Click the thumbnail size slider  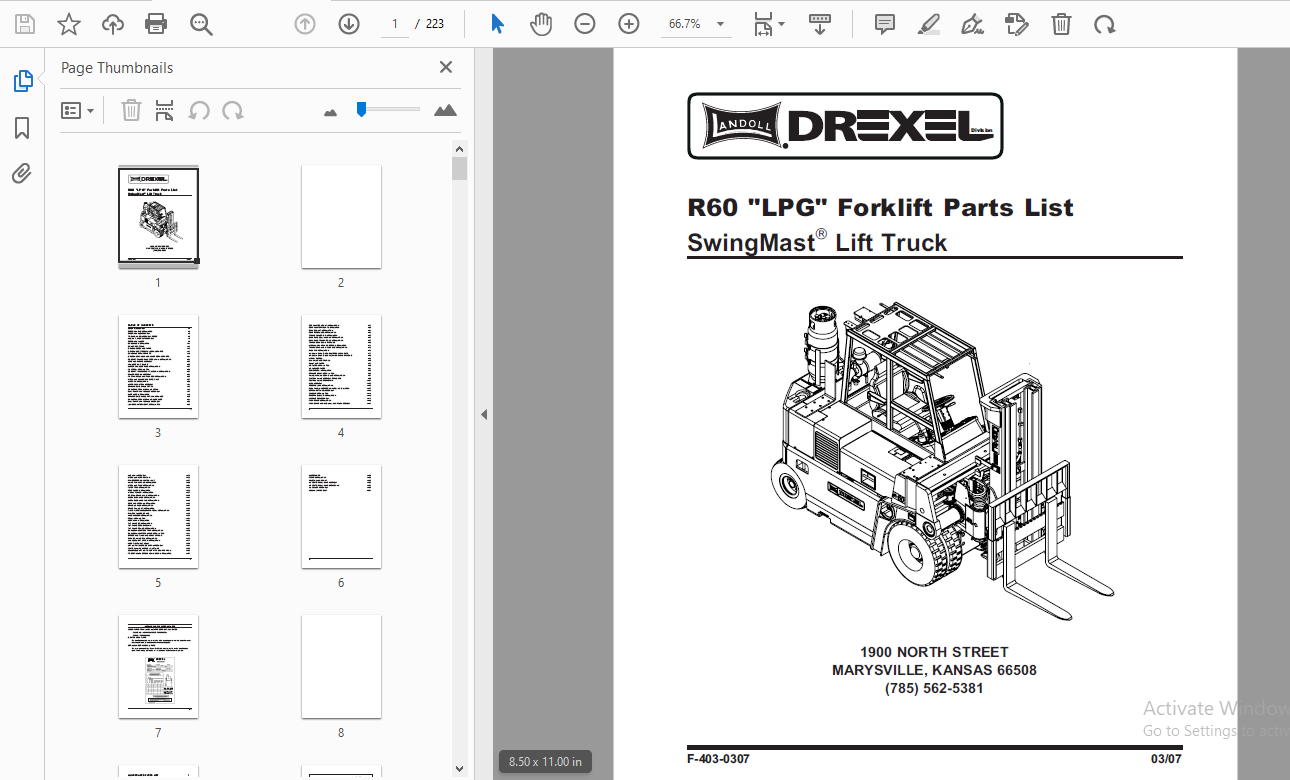[x=390, y=108]
